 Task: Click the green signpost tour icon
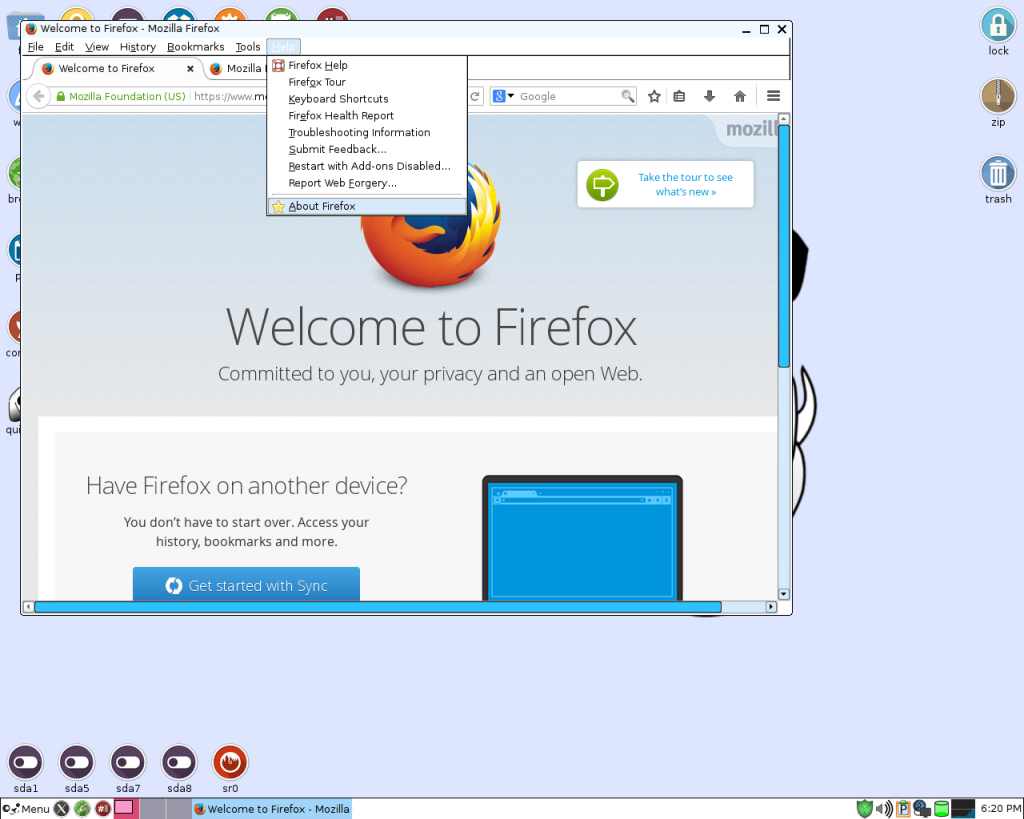(x=602, y=185)
